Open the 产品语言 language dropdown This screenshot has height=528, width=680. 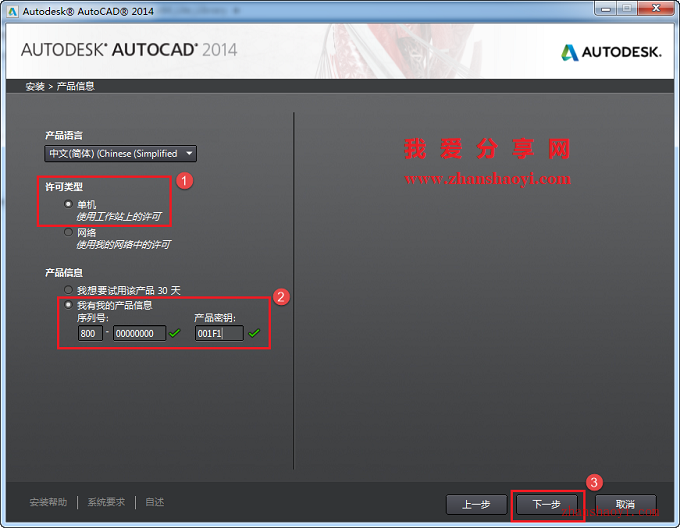click(x=121, y=153)
